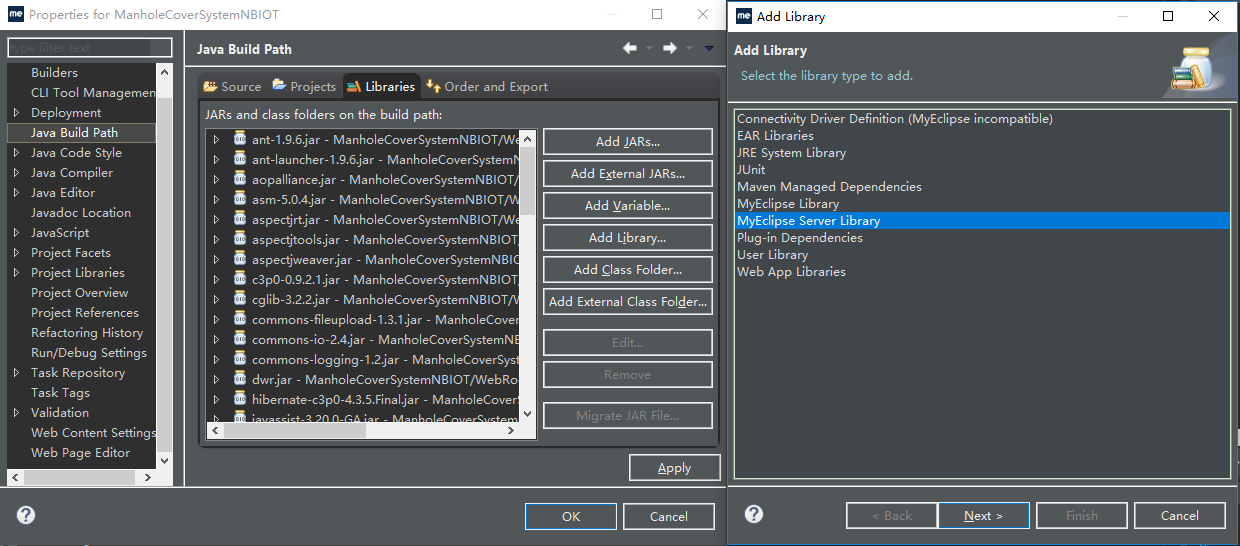Click the jar icon of ant-launcher-1.9.6.jar
1240x546 pixels.
[240, 159]
